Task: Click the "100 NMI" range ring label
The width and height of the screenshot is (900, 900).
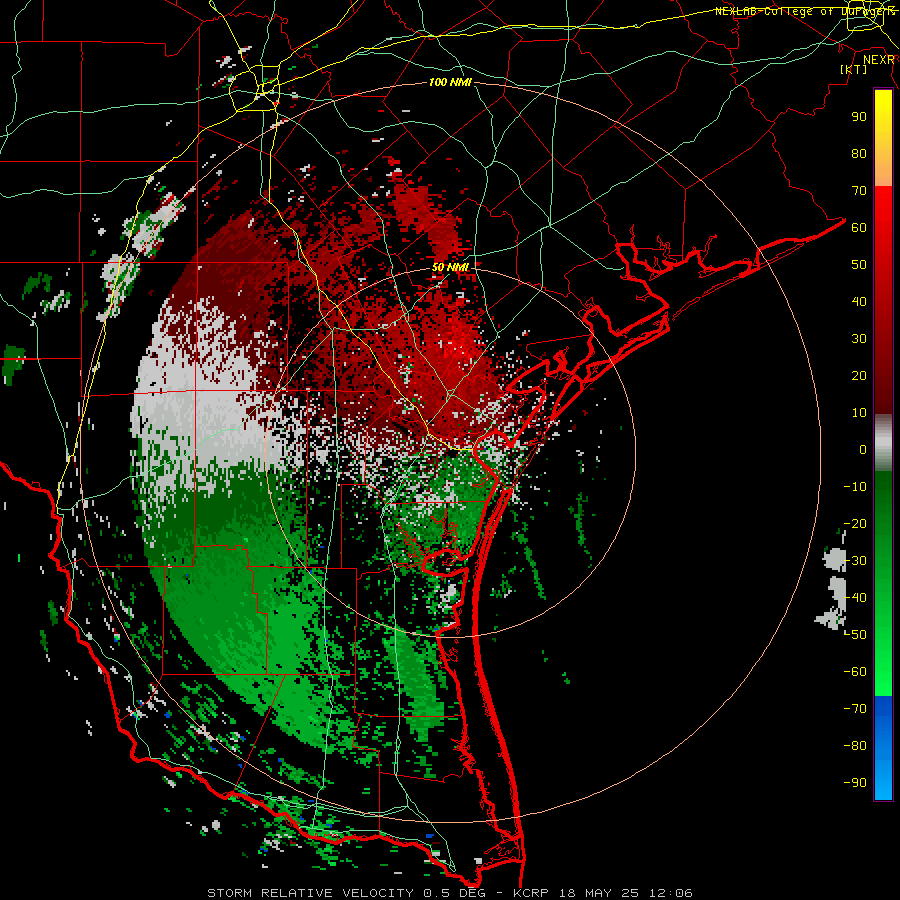Action: 450,82
